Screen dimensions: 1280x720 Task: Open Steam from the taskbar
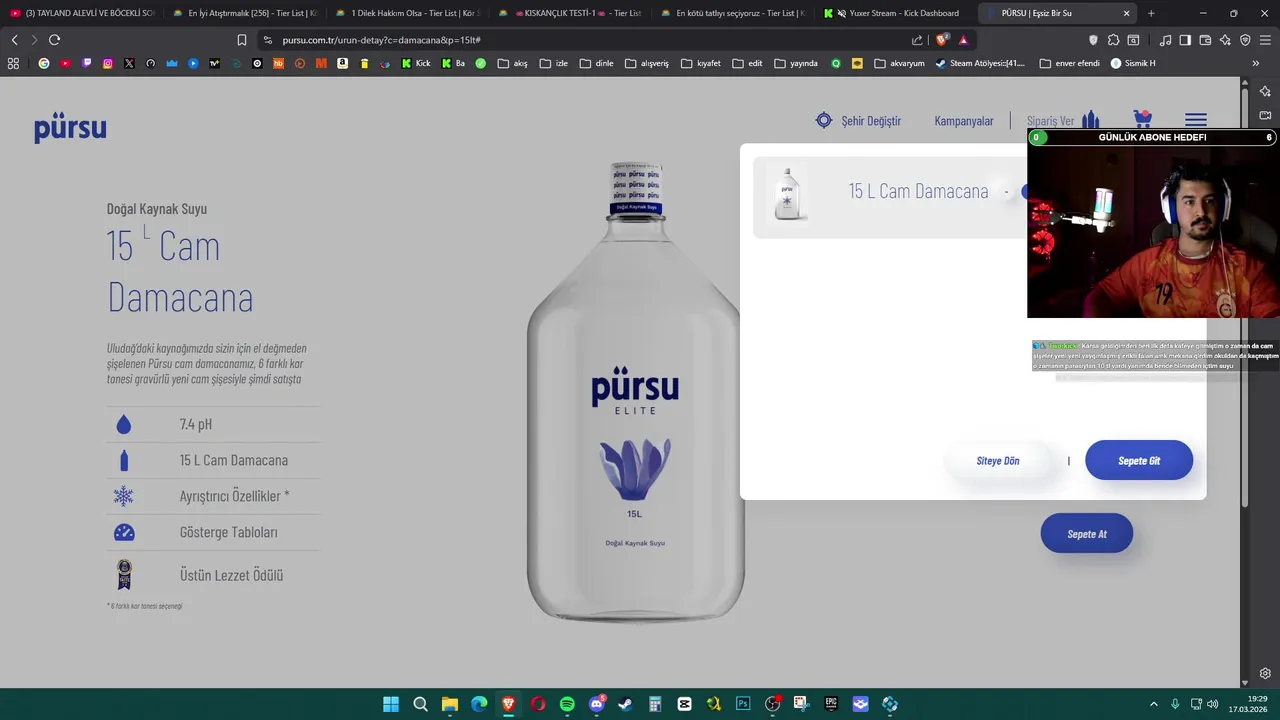625,704
